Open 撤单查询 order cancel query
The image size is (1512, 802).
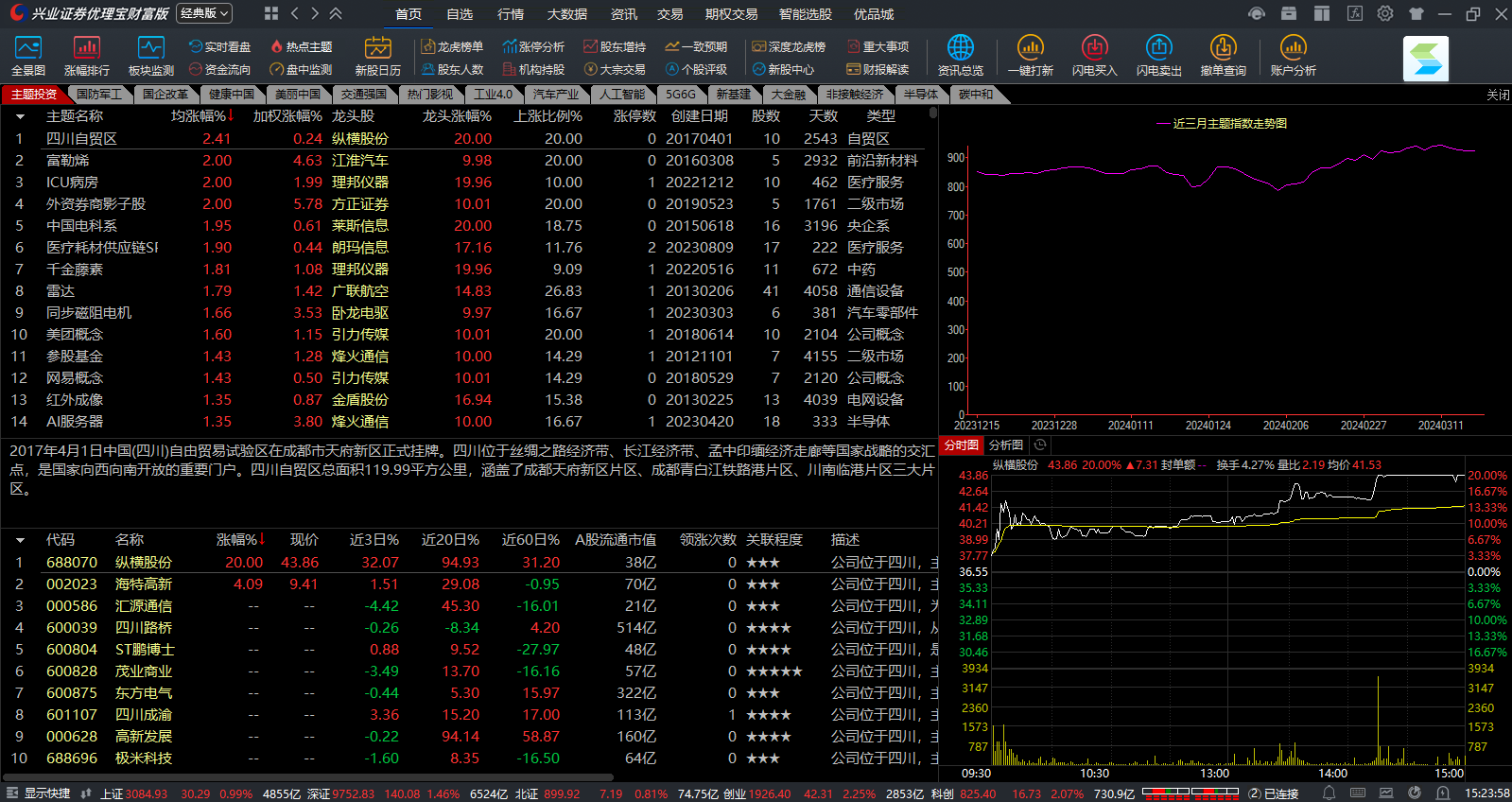[x=1223, y=56]
